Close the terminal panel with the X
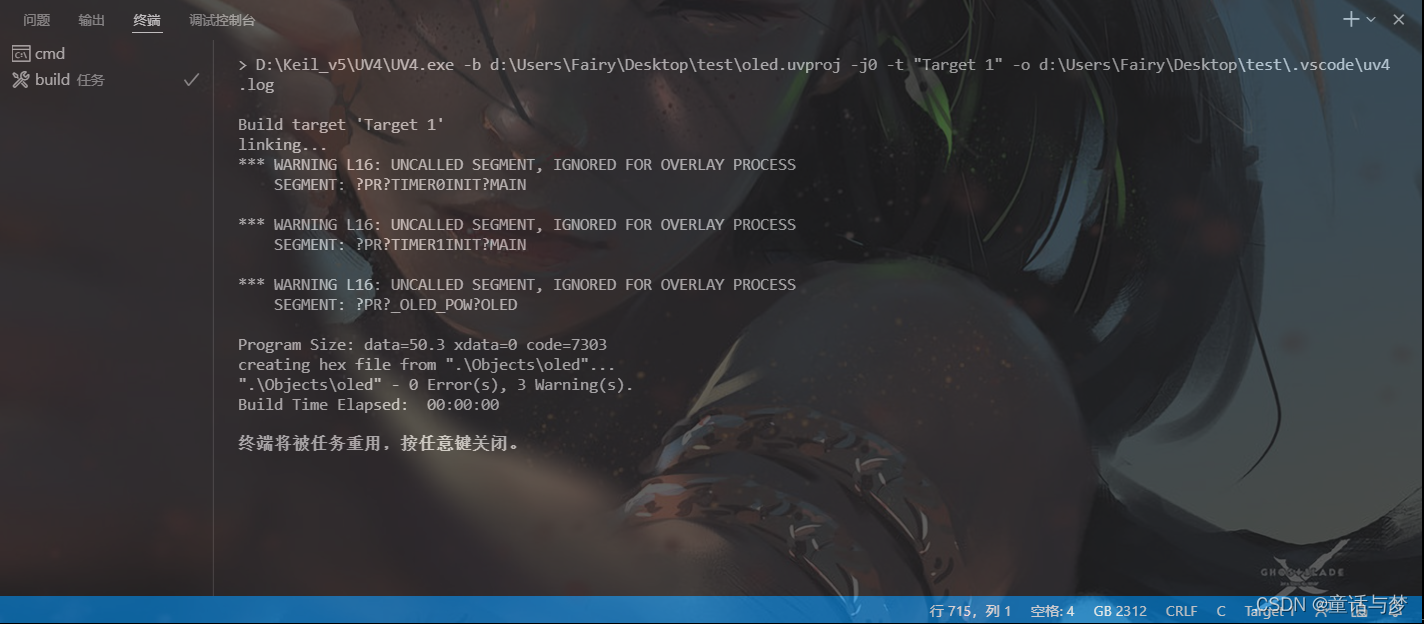1424x624 pixels. click(x=1399, y=19)
